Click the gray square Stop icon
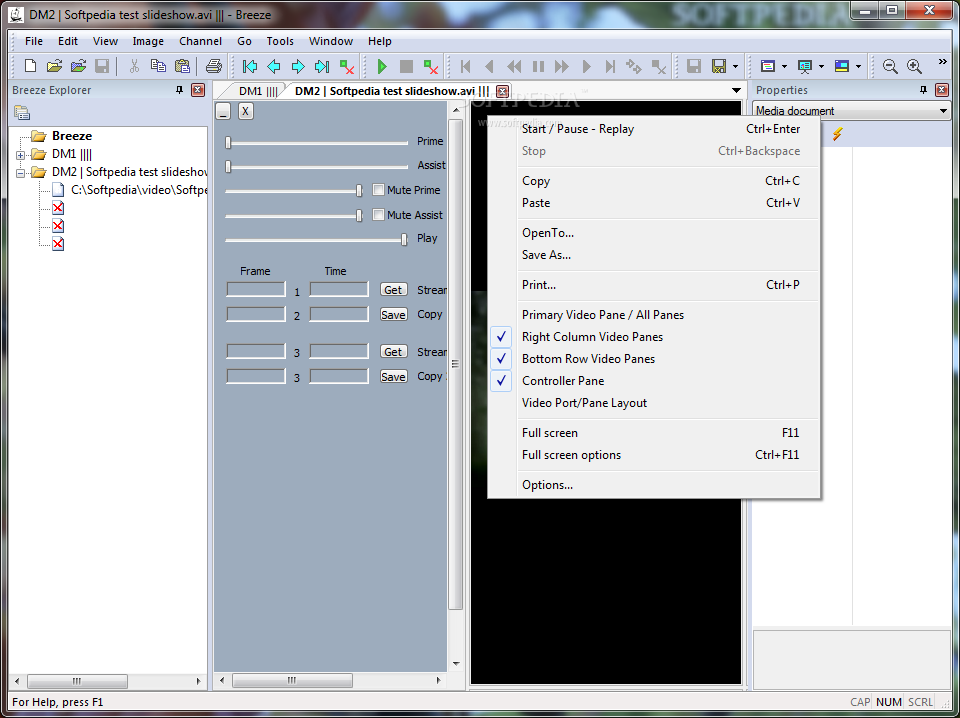Screen dimensions: 960x718 pyautogui.click(x=406, y=66)
